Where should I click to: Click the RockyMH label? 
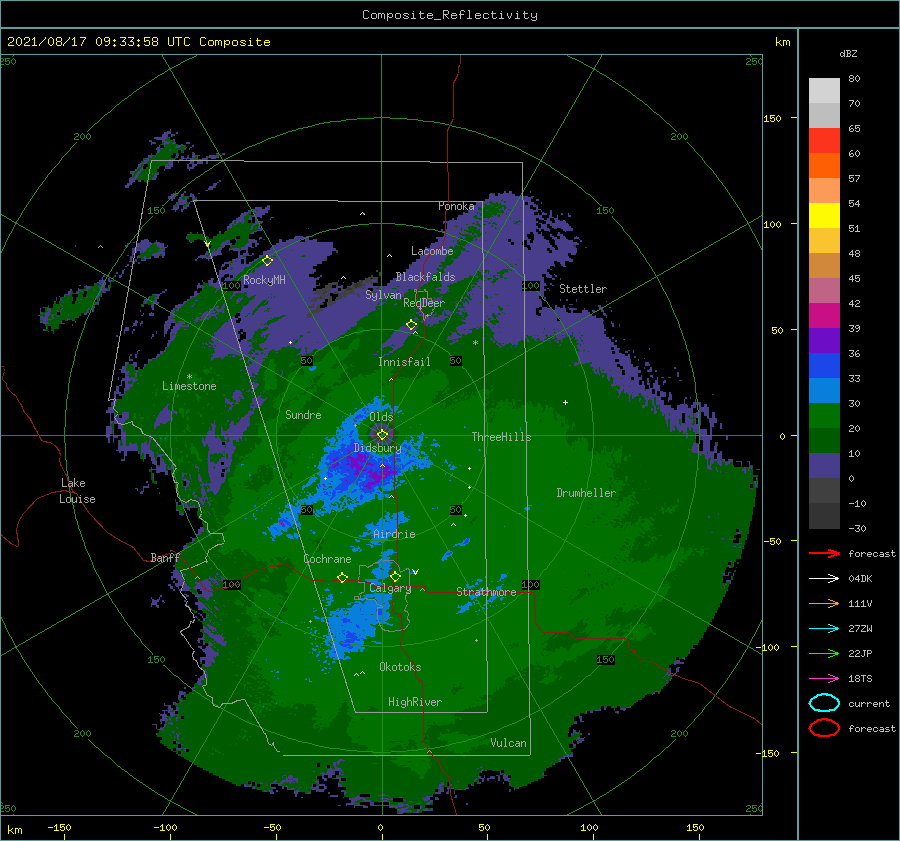pyautogui.click(x=264, y=280)
